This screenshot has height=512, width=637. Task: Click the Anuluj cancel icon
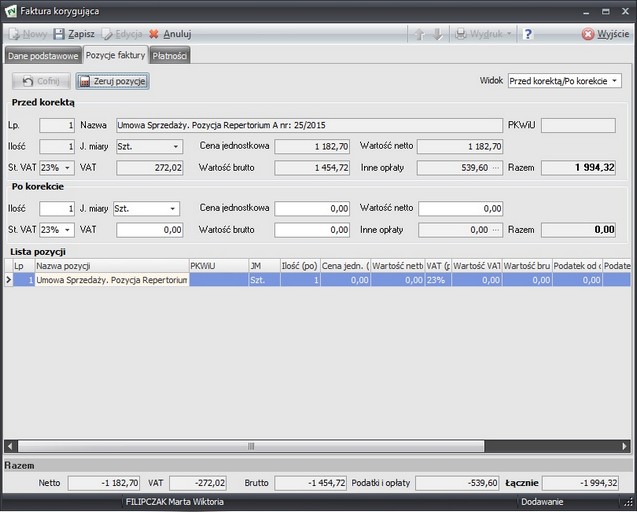click(154, 34)
